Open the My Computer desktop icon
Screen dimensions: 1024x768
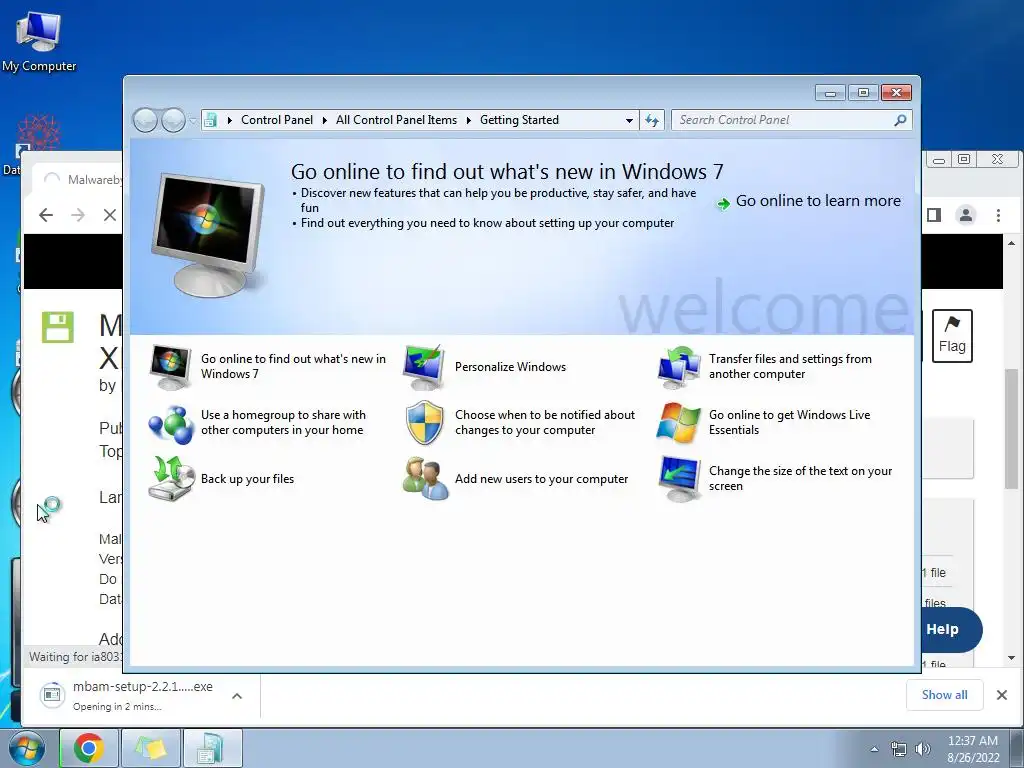tap(39, 40)
